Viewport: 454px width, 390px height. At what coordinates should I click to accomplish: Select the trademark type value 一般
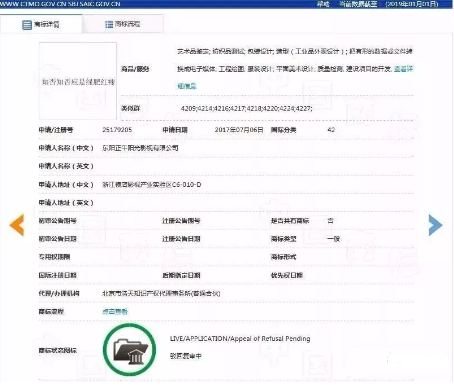pos(333,239)
